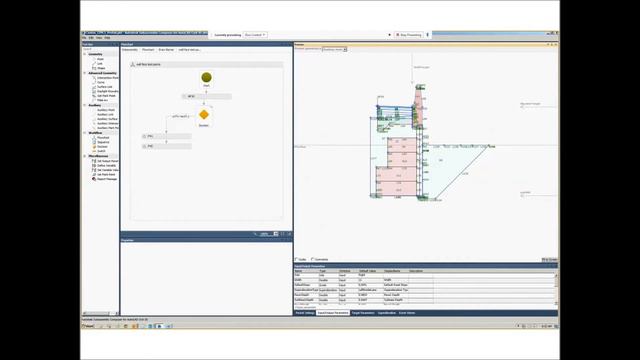Choose the Daylight Rounding tool

[x=107, y=91]
